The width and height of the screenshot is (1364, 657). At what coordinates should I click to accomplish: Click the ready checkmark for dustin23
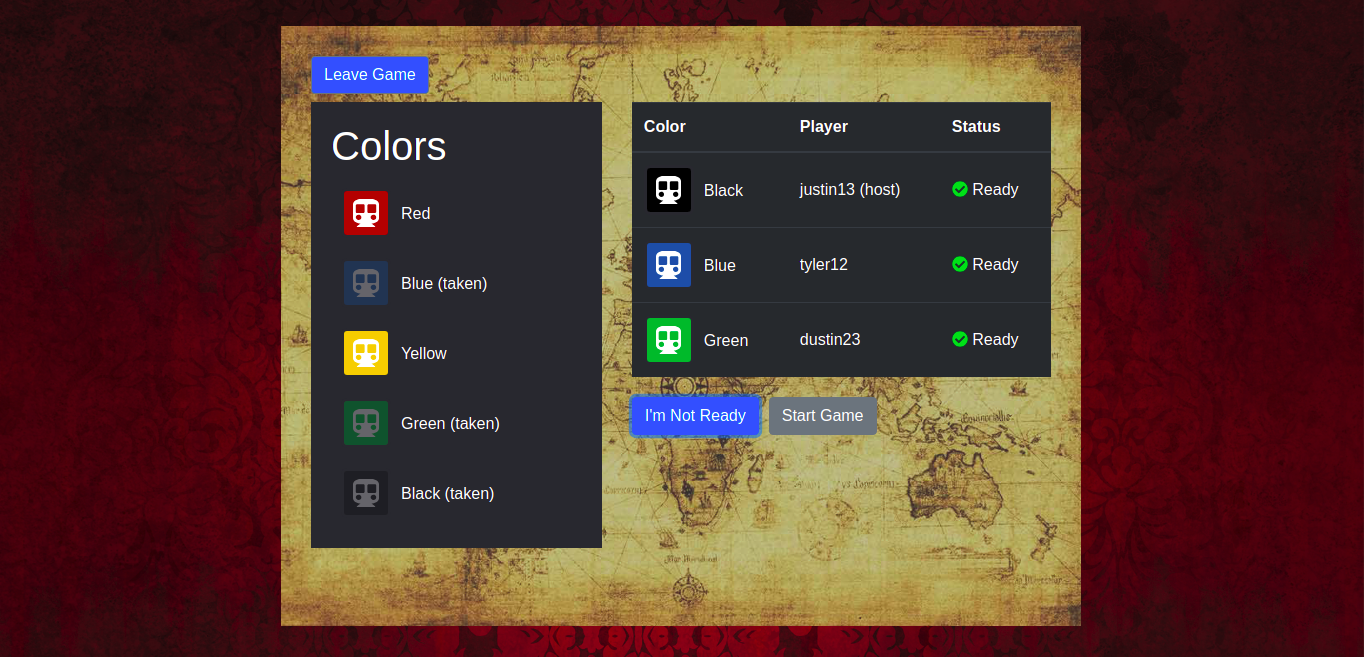[x=960, y=339]
